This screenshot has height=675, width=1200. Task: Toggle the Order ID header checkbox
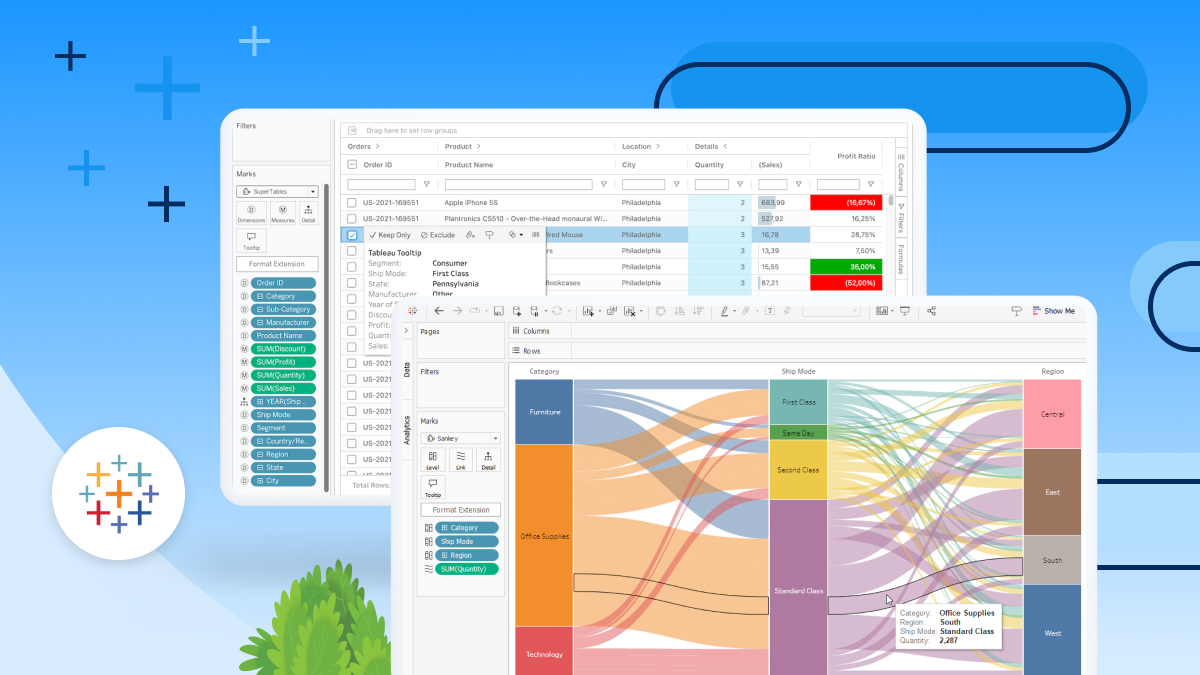tap(352, 164)
